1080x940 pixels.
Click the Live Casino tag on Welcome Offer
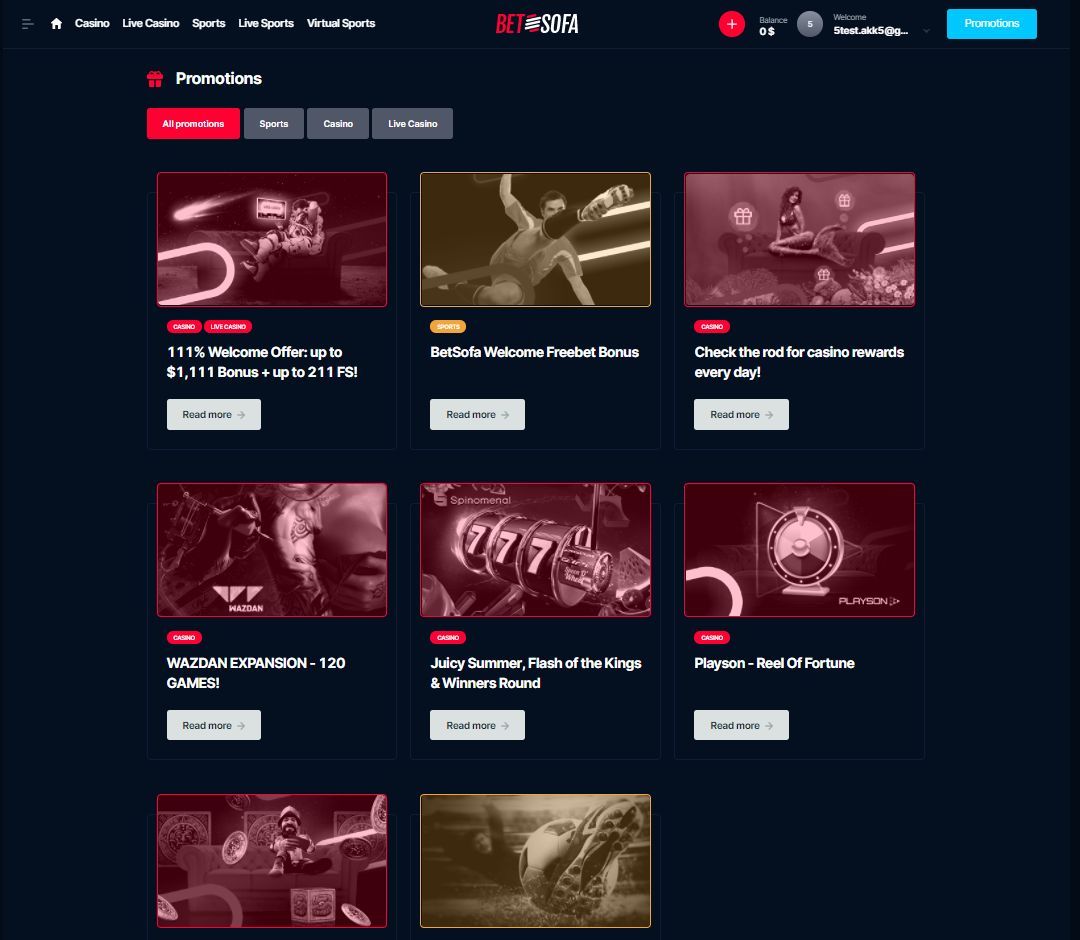(x=228, y=326)
